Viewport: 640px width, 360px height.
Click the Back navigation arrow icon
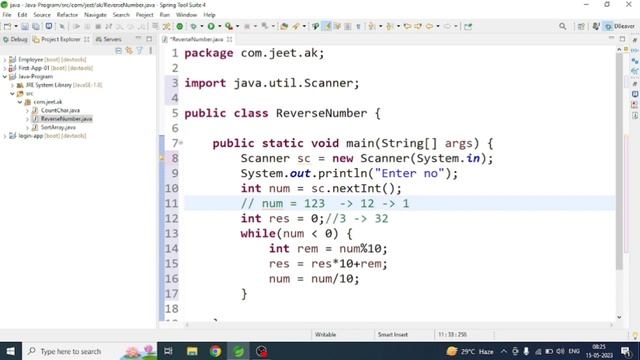coord(429,27)
